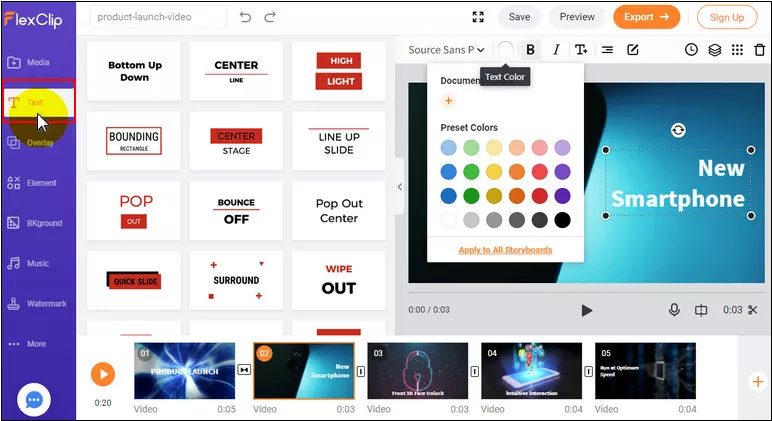
Task: Open the Overlay sidebar panel
Action: coord(30,143)
